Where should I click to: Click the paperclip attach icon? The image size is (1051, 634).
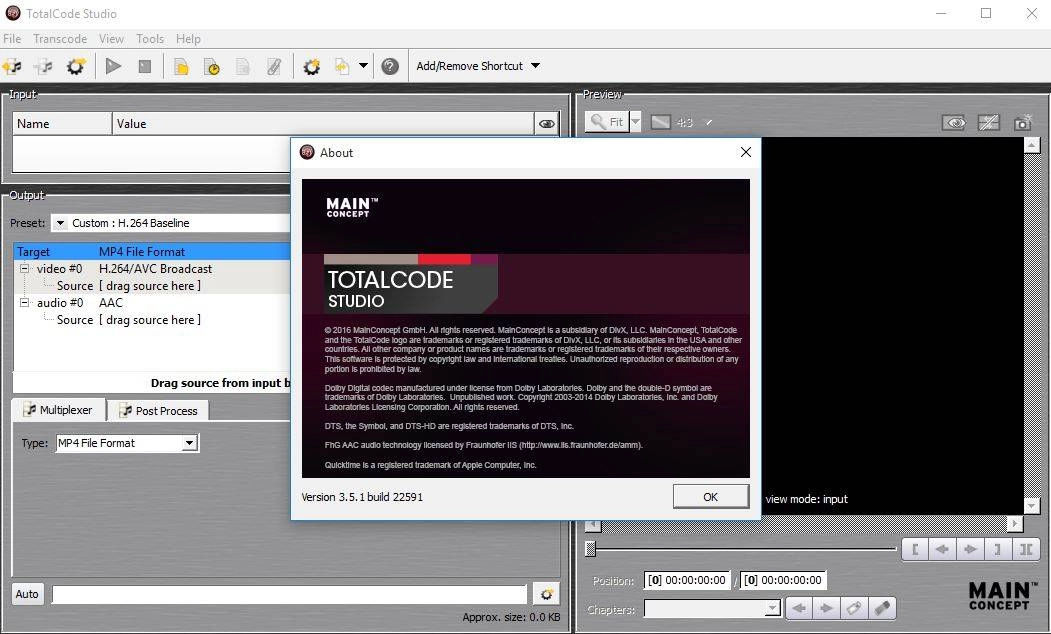tap(273, 66)
